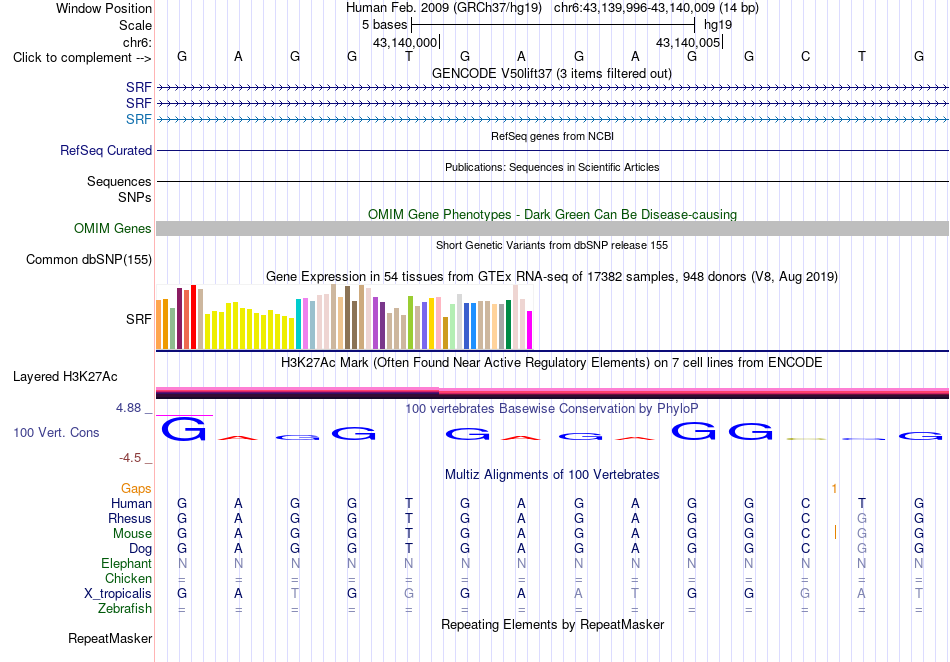This screenshot has height=662, width=950.
Task: Click the gray OMIM Genes bar
Action: coord(552,228)
